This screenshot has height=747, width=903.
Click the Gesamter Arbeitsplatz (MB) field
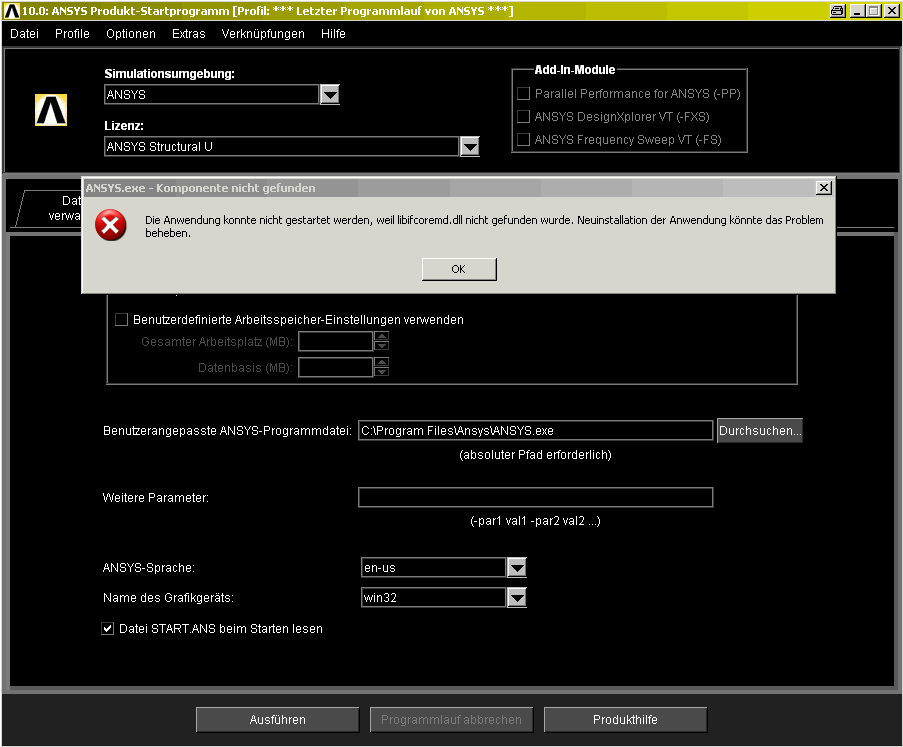tap(335, 342)
